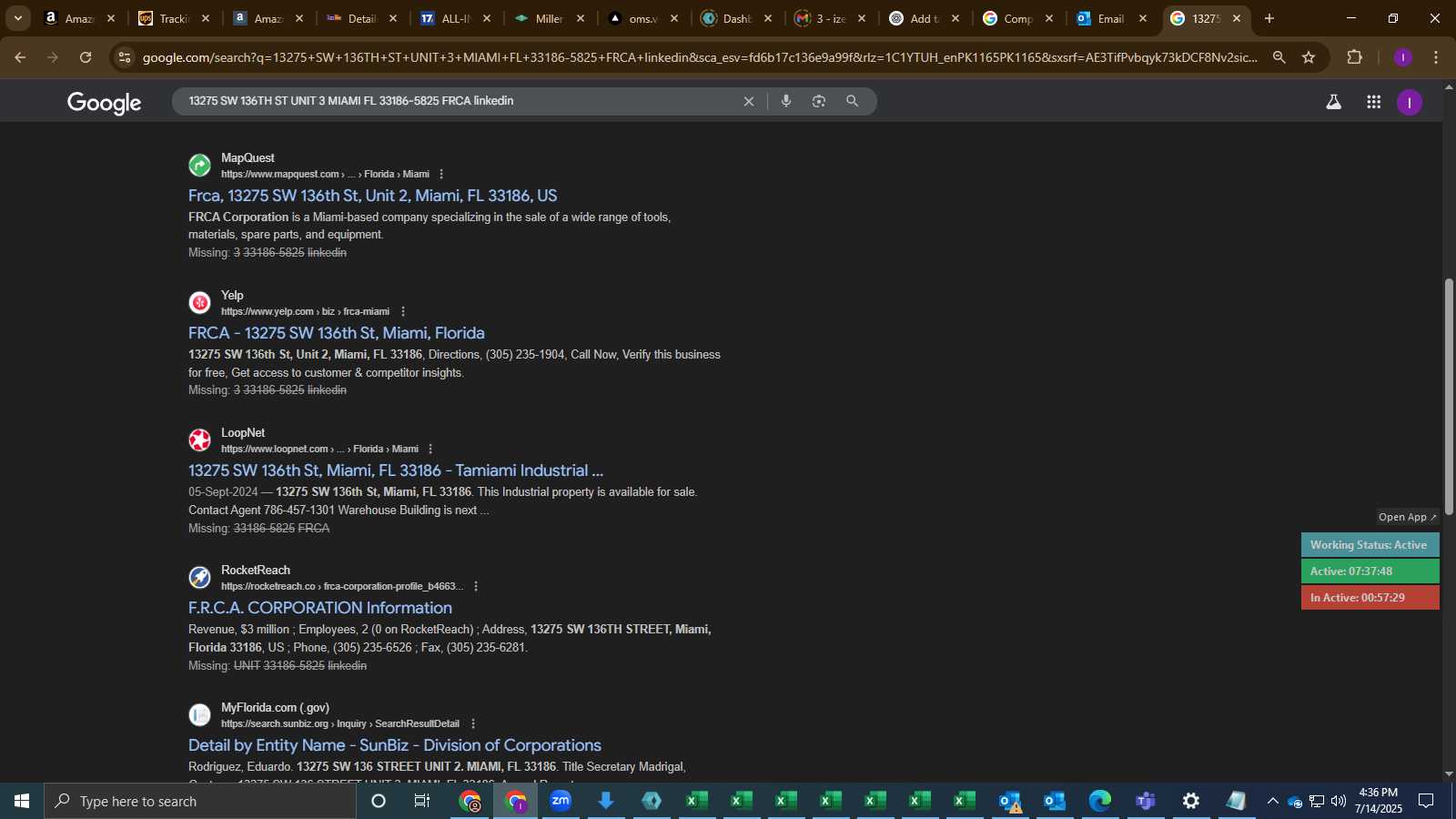Open the Chrome profile avatar in the toolbar
Viewport: 1456px width, 819px height.
pos(1403,57)
